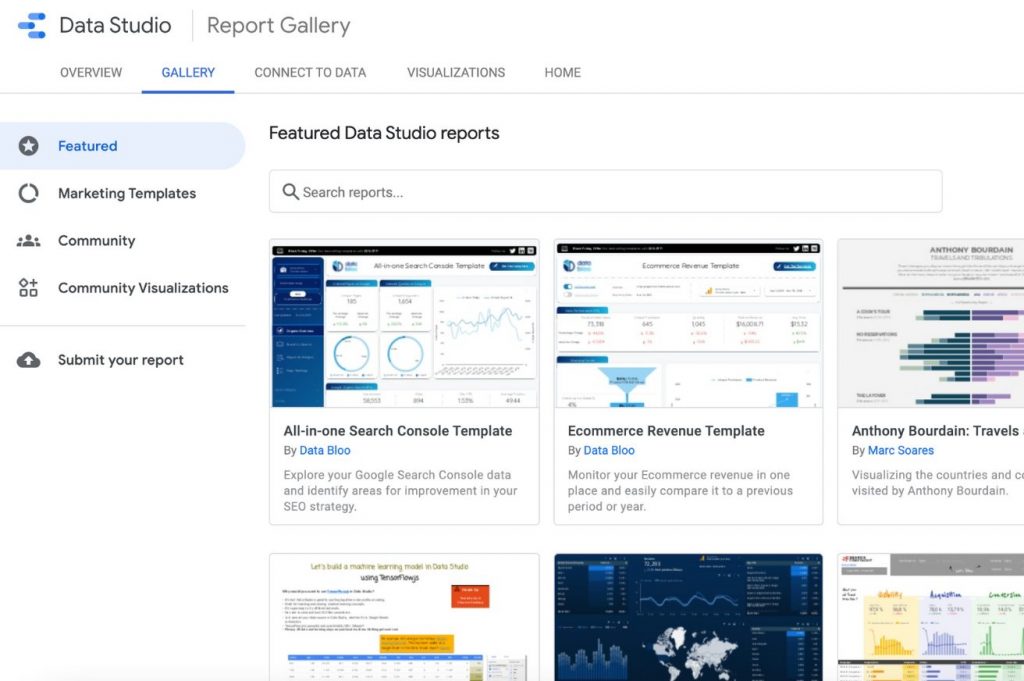The height and width of the screenshot is (681, 1024).
Task: Click the Marketing Templates circle icon
Action: pos(28,193)
